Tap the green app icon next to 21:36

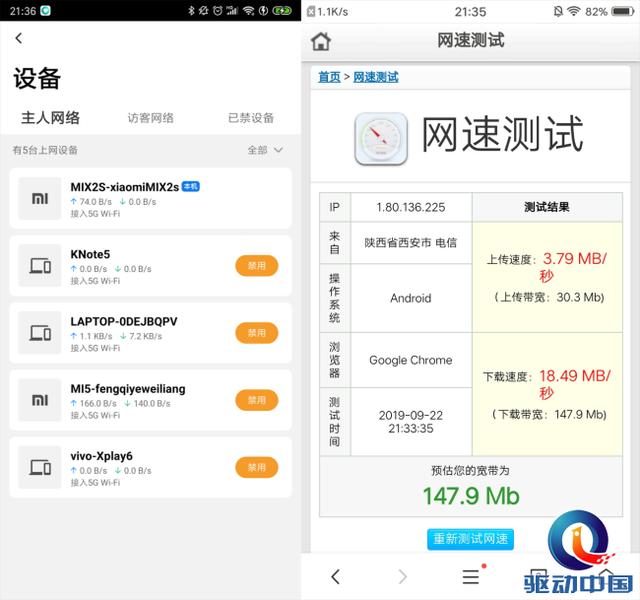[45, 11]
